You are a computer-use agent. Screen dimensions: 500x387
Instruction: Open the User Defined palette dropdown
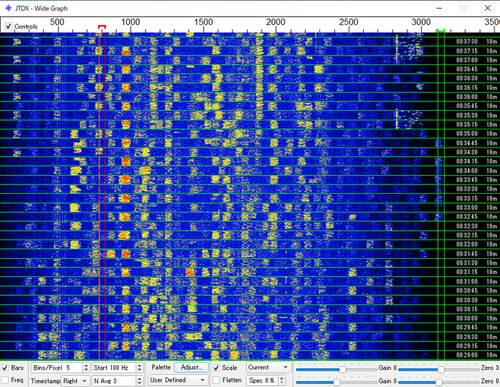click(177, 380)
